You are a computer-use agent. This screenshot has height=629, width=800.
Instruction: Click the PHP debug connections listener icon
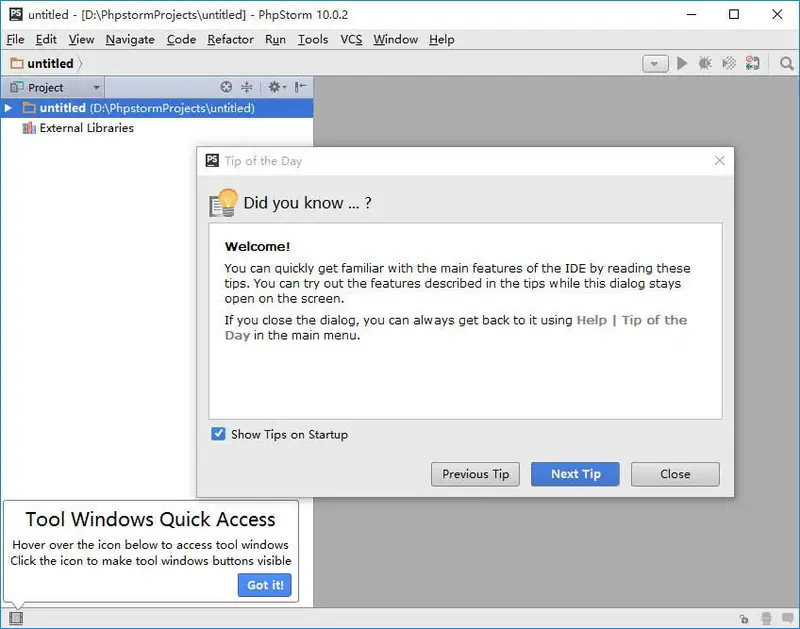coord(754,64)
